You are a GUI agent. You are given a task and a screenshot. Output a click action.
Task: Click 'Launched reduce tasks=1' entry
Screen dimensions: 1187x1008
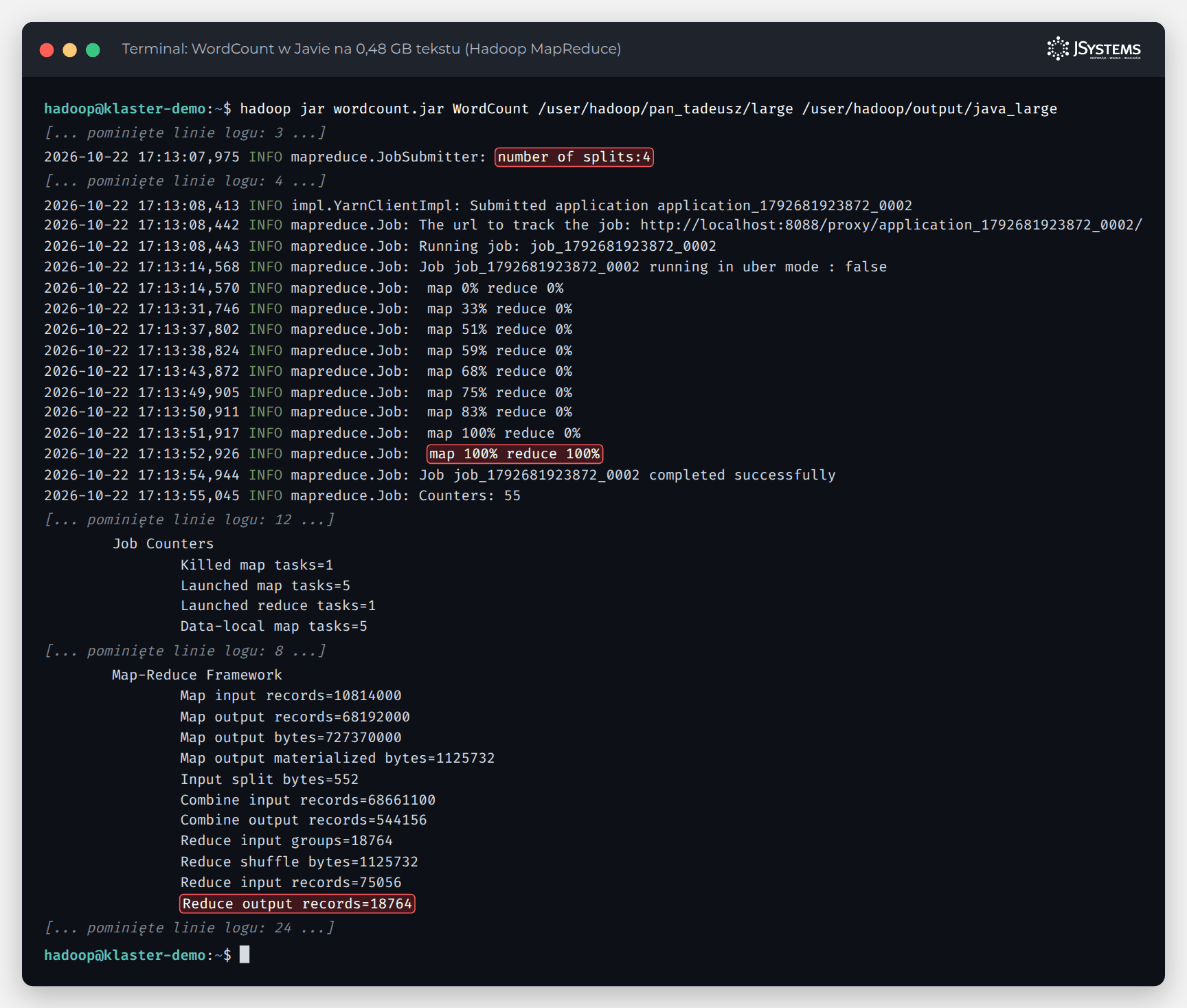pos(278,605)
